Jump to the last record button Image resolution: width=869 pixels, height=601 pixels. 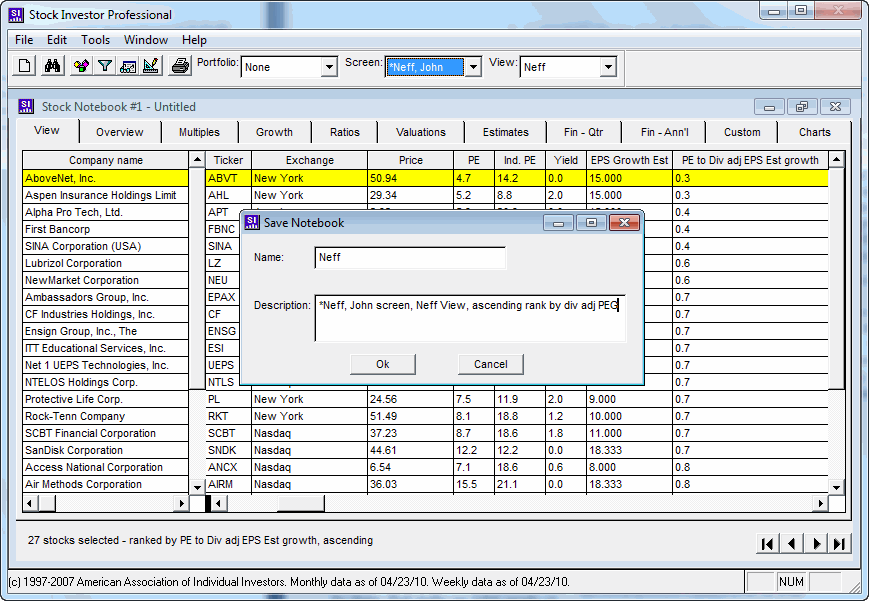click(x=840, y=544)
